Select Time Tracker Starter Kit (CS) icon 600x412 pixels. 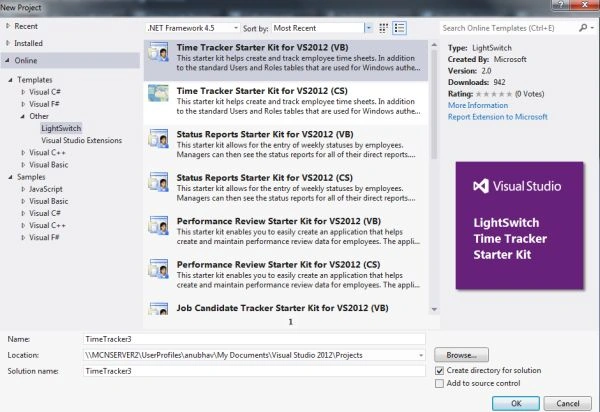tap(158, 94)
